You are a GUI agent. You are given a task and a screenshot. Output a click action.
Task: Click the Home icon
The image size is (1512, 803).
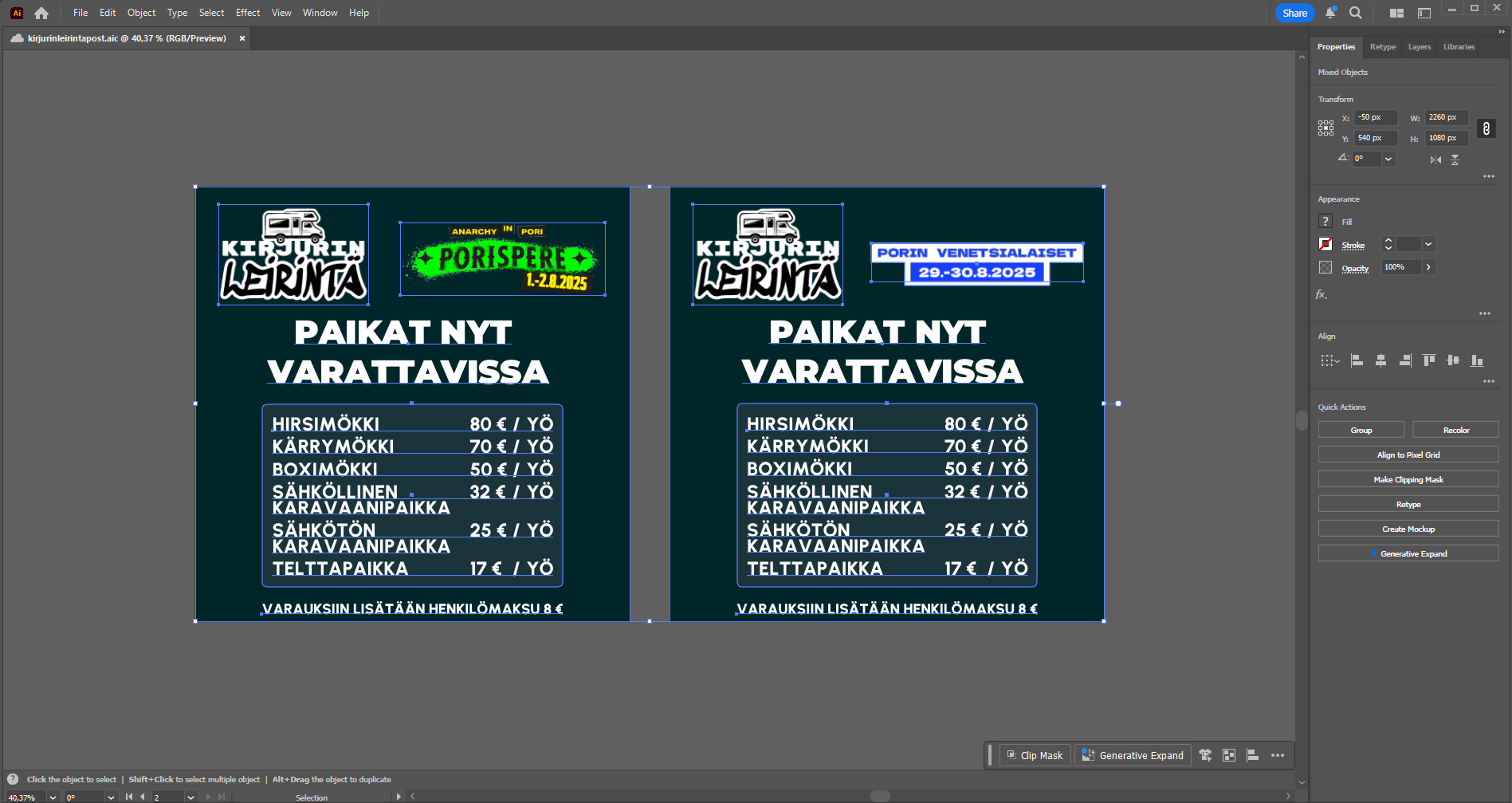41,13
